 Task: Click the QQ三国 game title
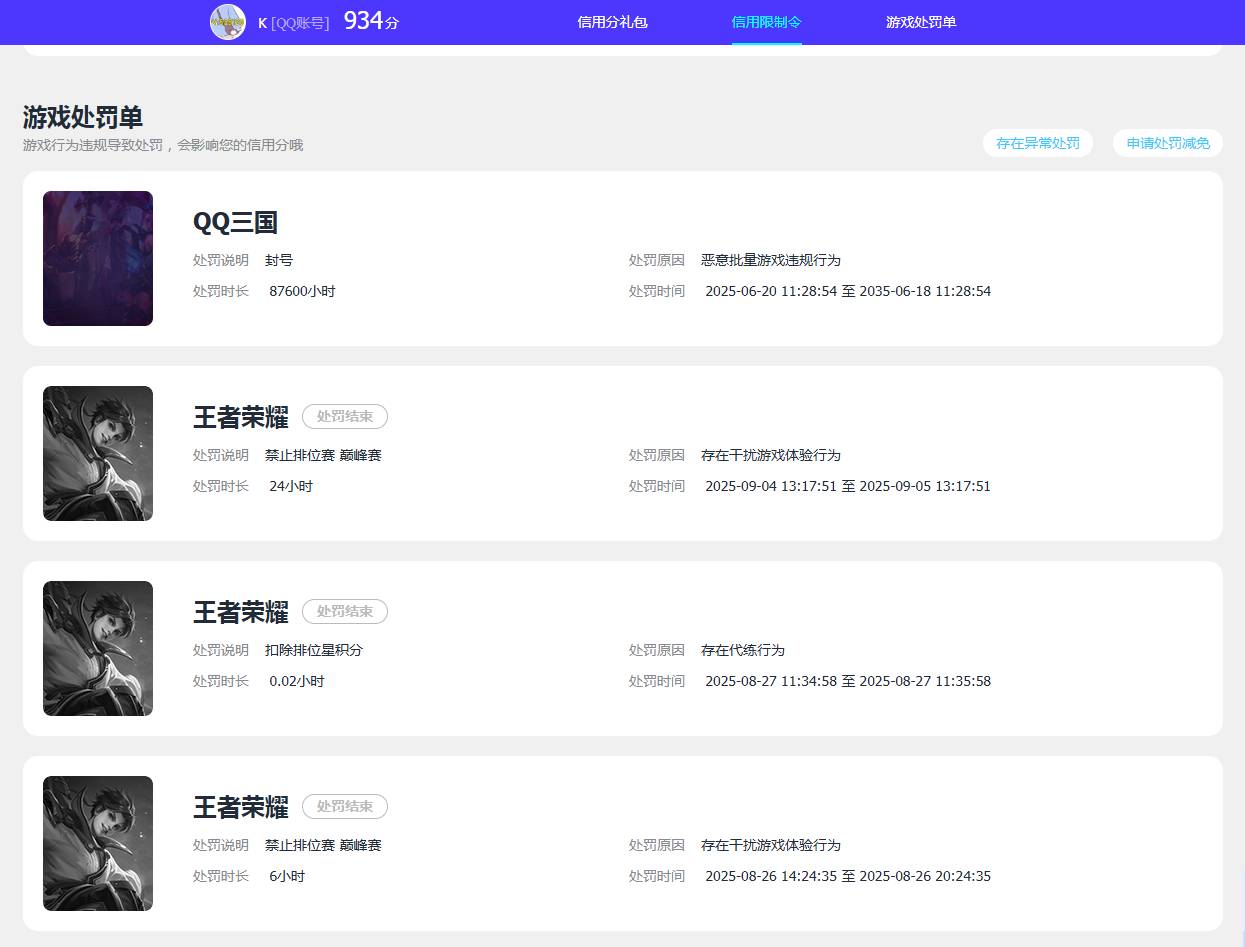point(235,222)
